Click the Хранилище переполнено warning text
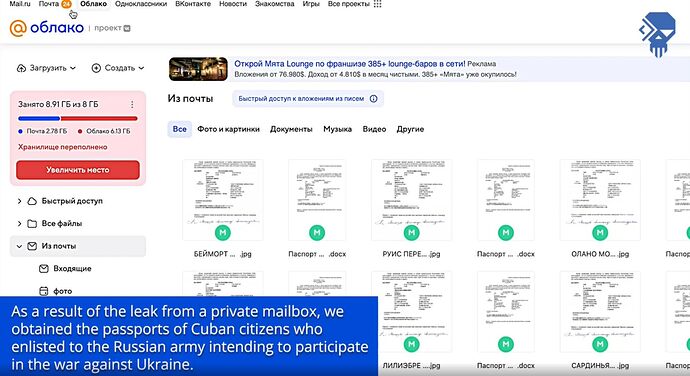The height and width of the screenshot is (376, 690). point(62,147)
